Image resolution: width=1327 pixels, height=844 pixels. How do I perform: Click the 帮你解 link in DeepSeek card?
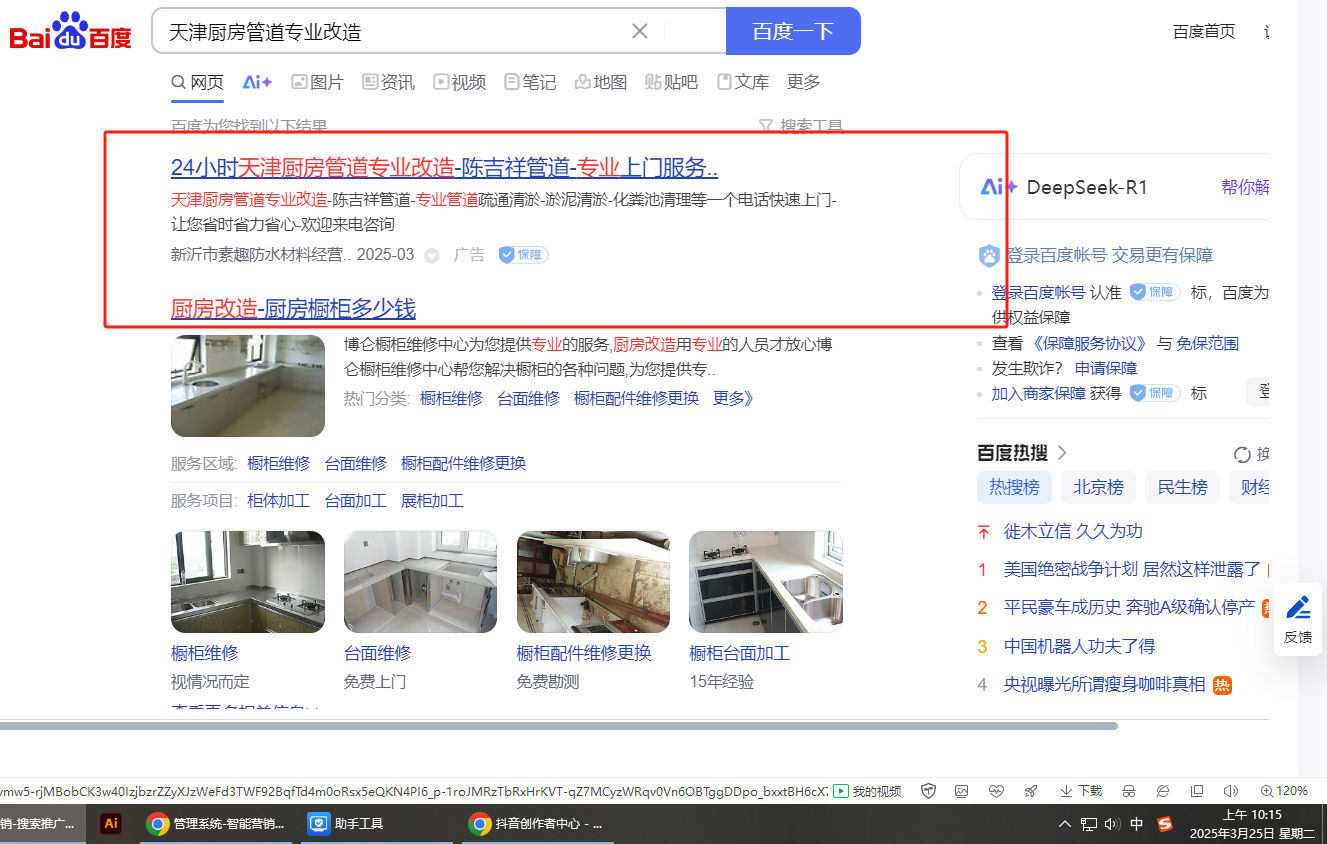(1245, 187)
